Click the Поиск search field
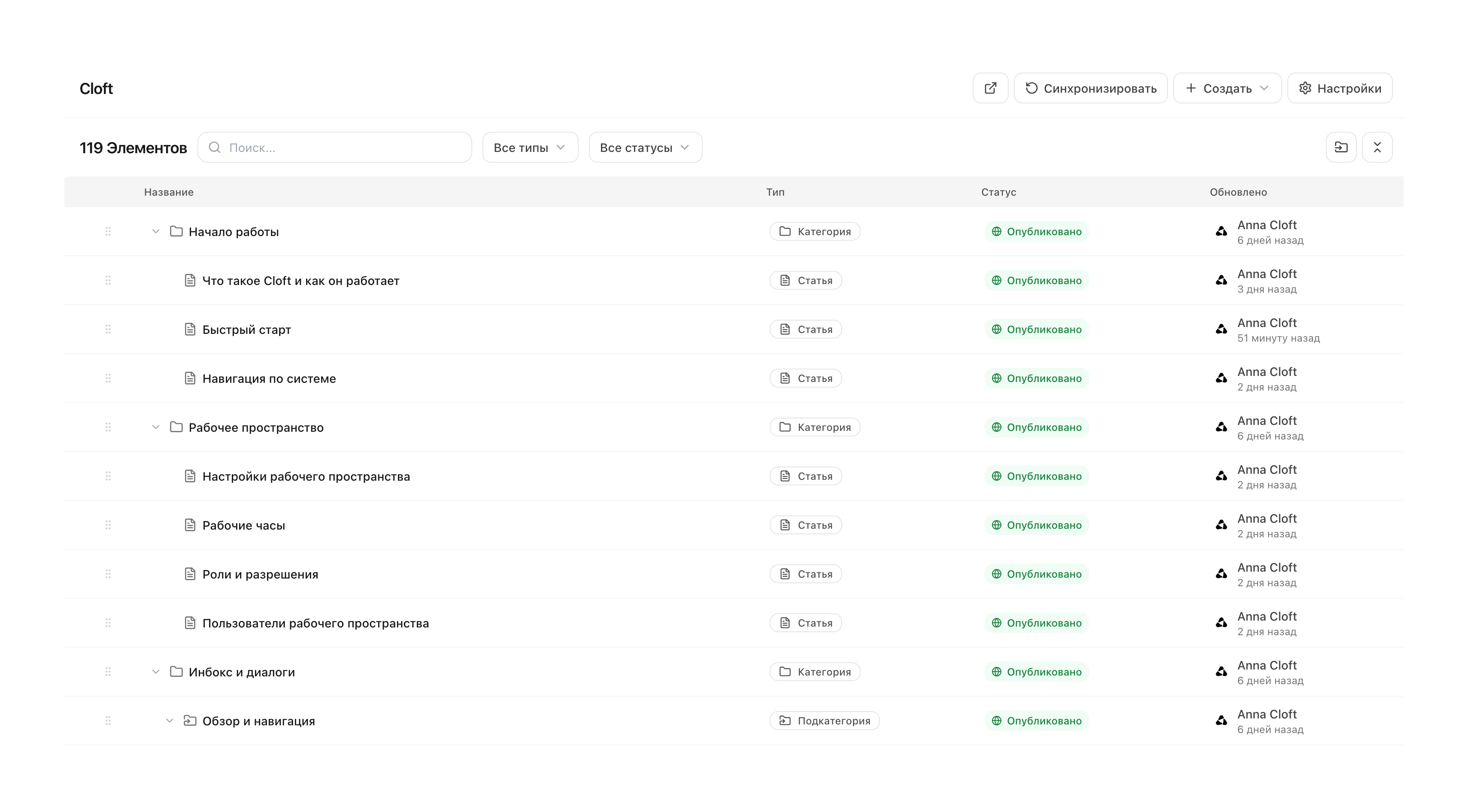Viewport: 1468px width, 812px height. coord(334,148)
